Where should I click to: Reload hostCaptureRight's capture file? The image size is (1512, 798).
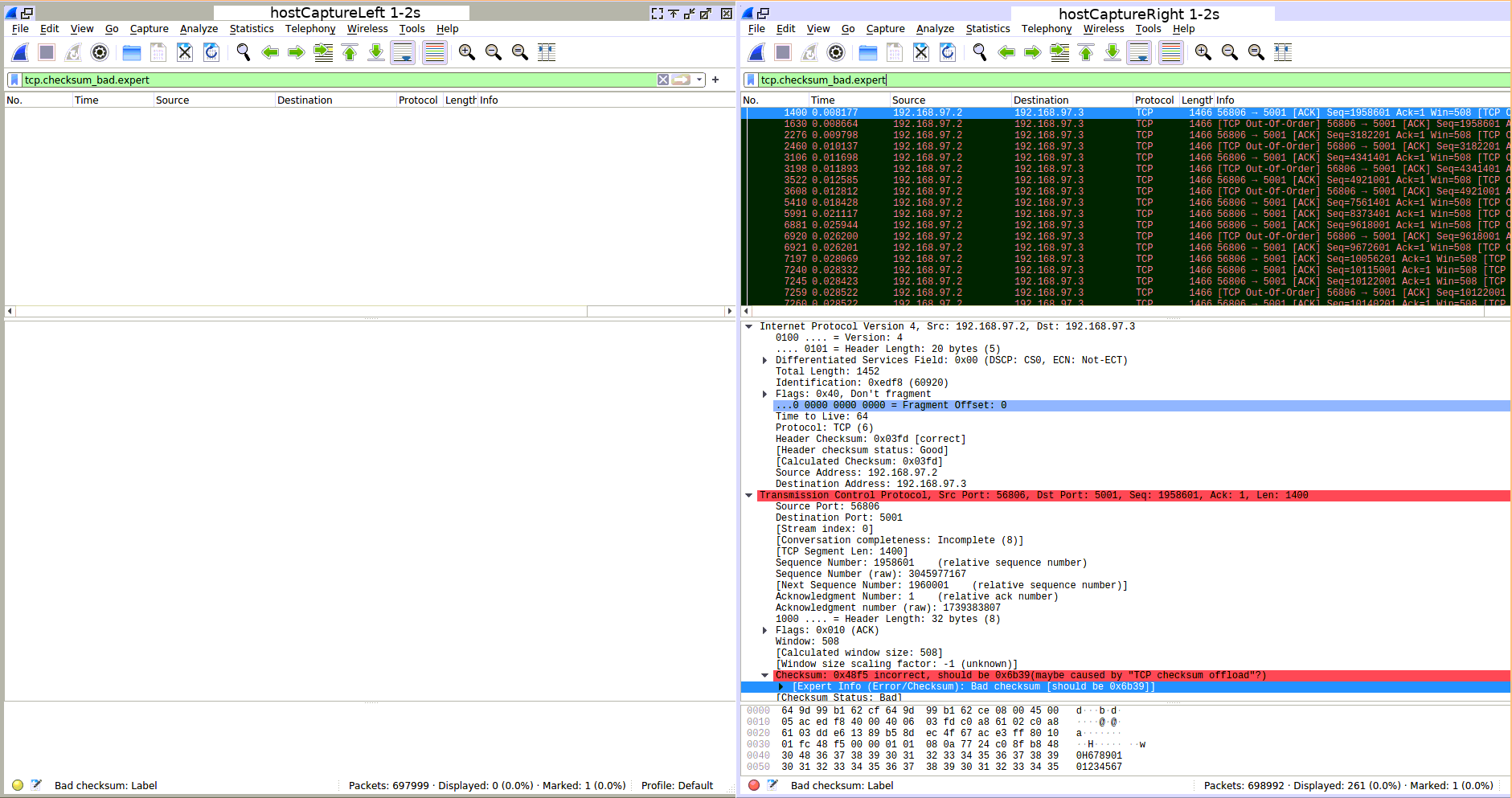[948, 52]
